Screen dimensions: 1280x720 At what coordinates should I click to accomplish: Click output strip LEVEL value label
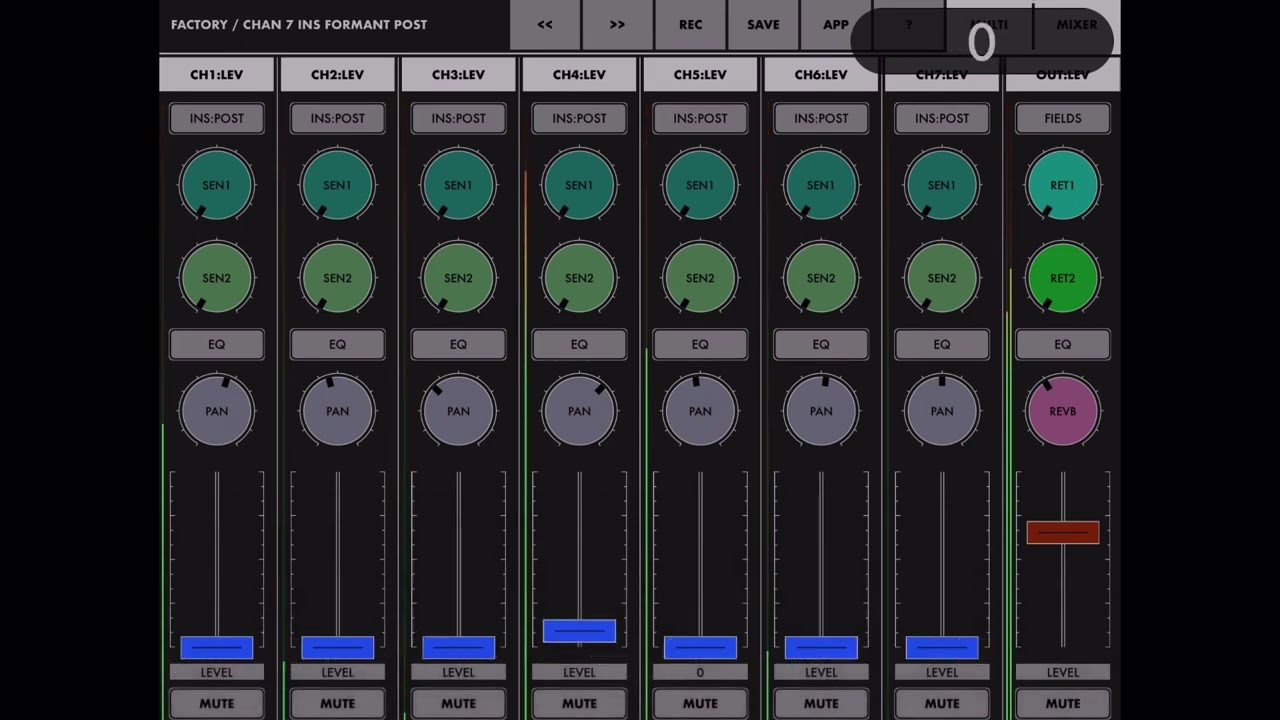1063,672
